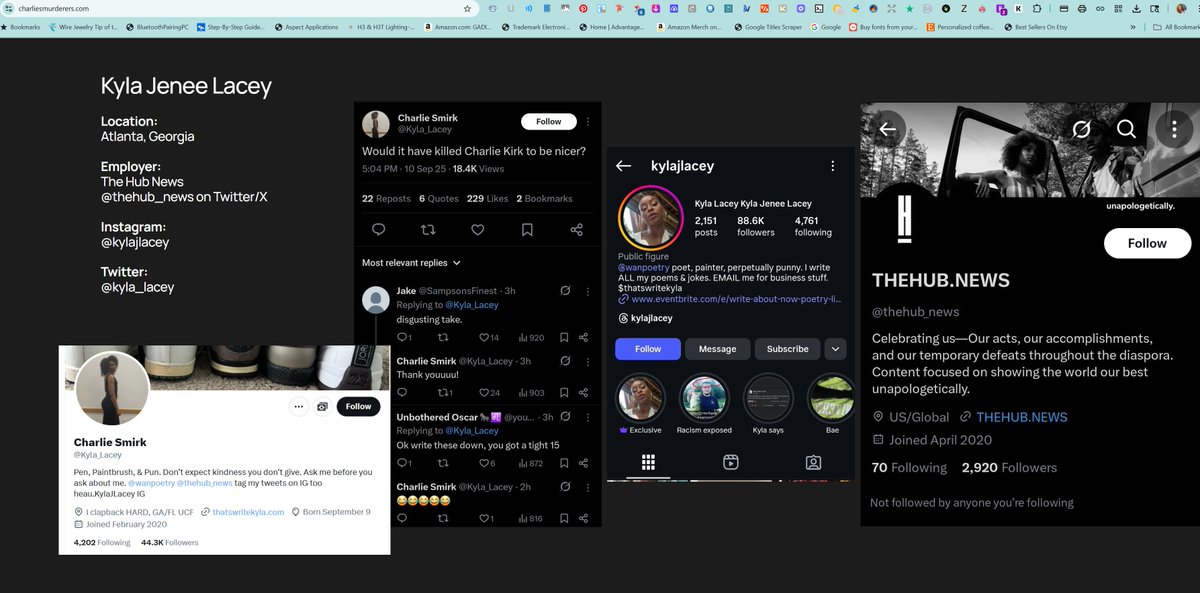Open the All Bookmarks folder
This screenshot has height=593, width=1200.
coord(1175,27)
